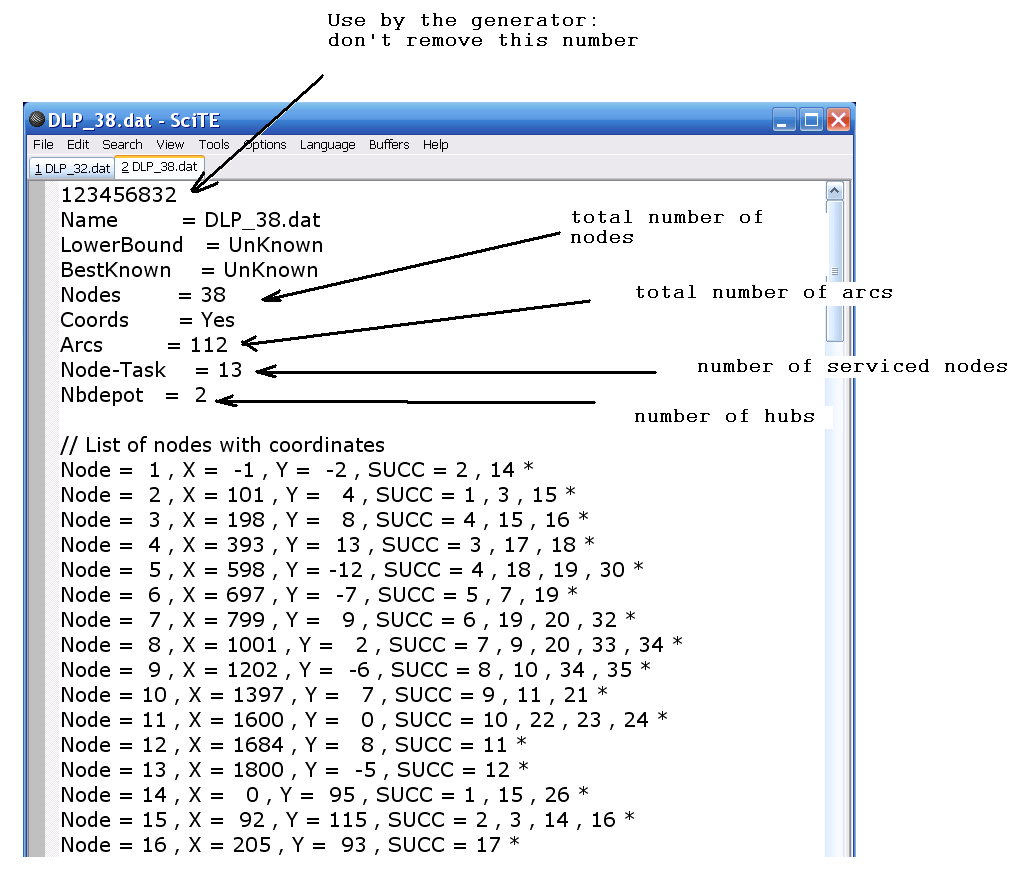Switch to the 1 DLP_32.dat tab

pyautogui.click(x=72, y=169)
